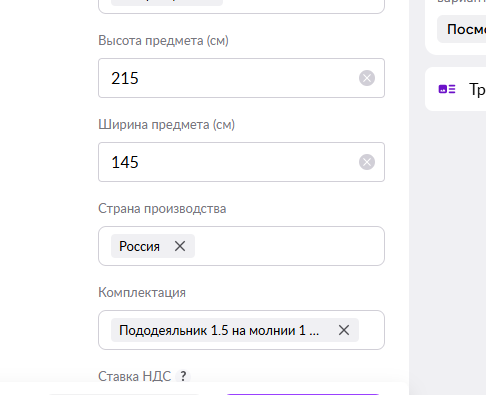This screenshot has width=486, height=395.
Task: Remove the Россия country tag
Action: pyautogui.click(x=180, y=246)
